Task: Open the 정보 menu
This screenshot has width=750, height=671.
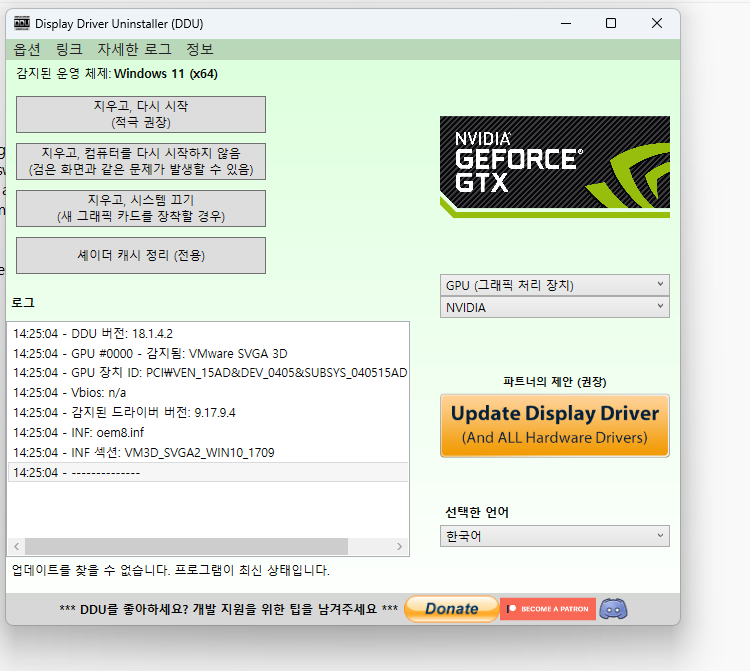Action: (x=199, y=49)
